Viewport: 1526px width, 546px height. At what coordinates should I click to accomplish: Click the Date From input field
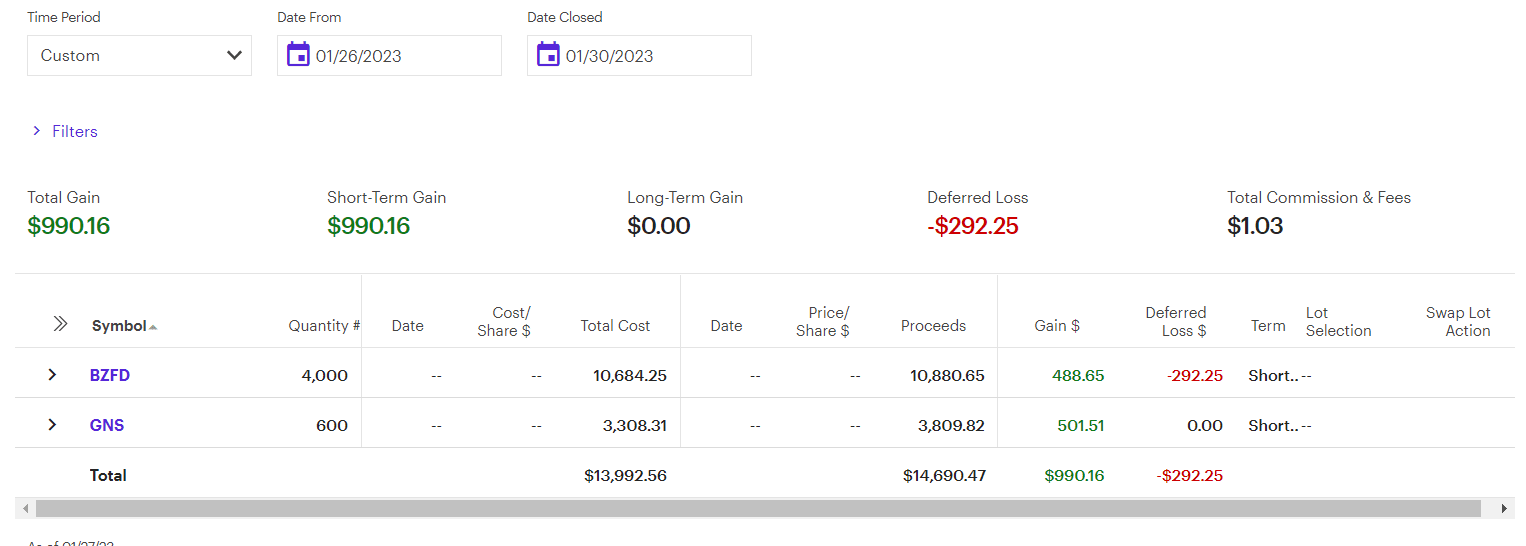coord(400,56)
